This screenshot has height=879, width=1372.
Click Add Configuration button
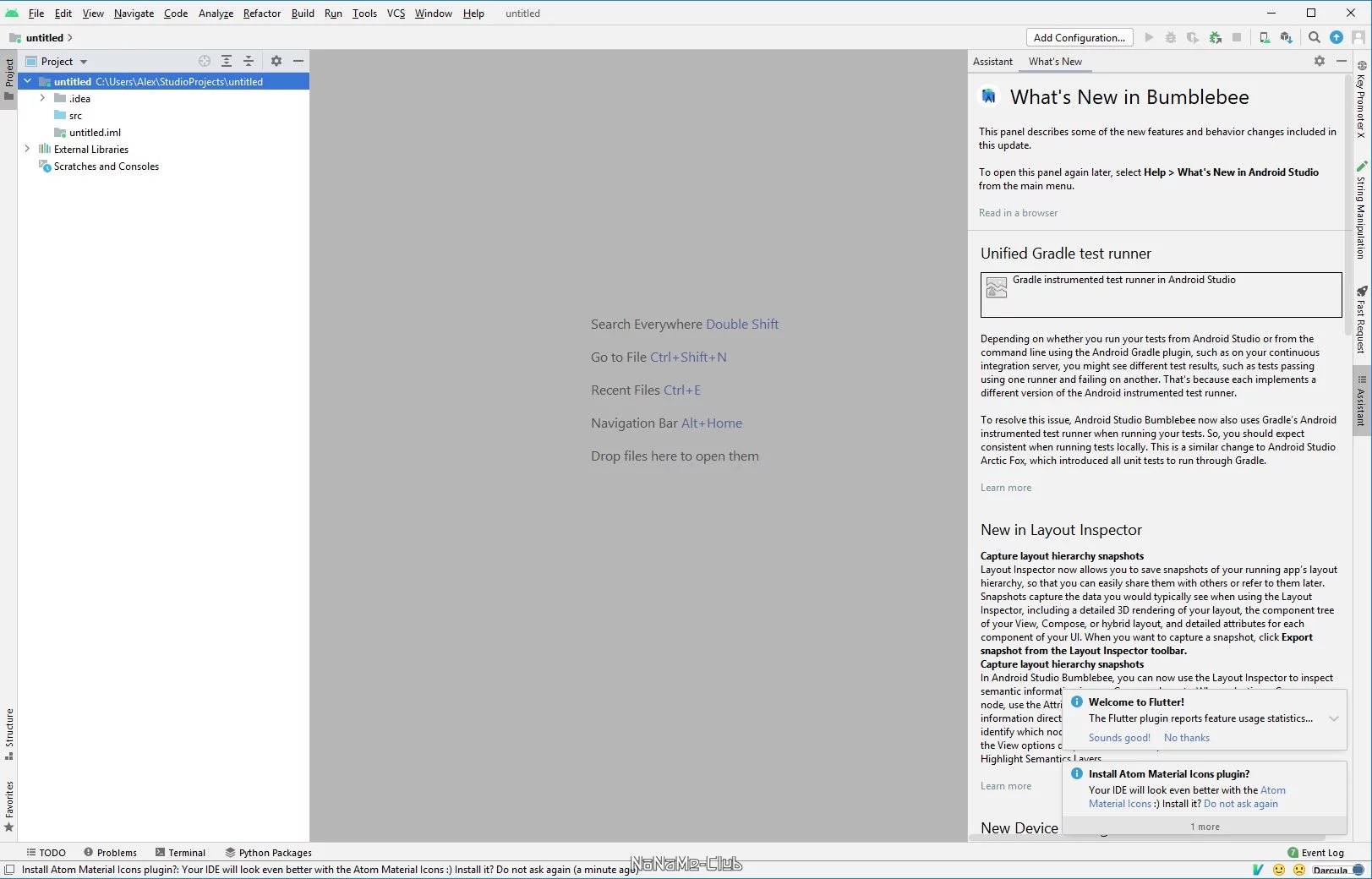click(x=1080, y=37)
